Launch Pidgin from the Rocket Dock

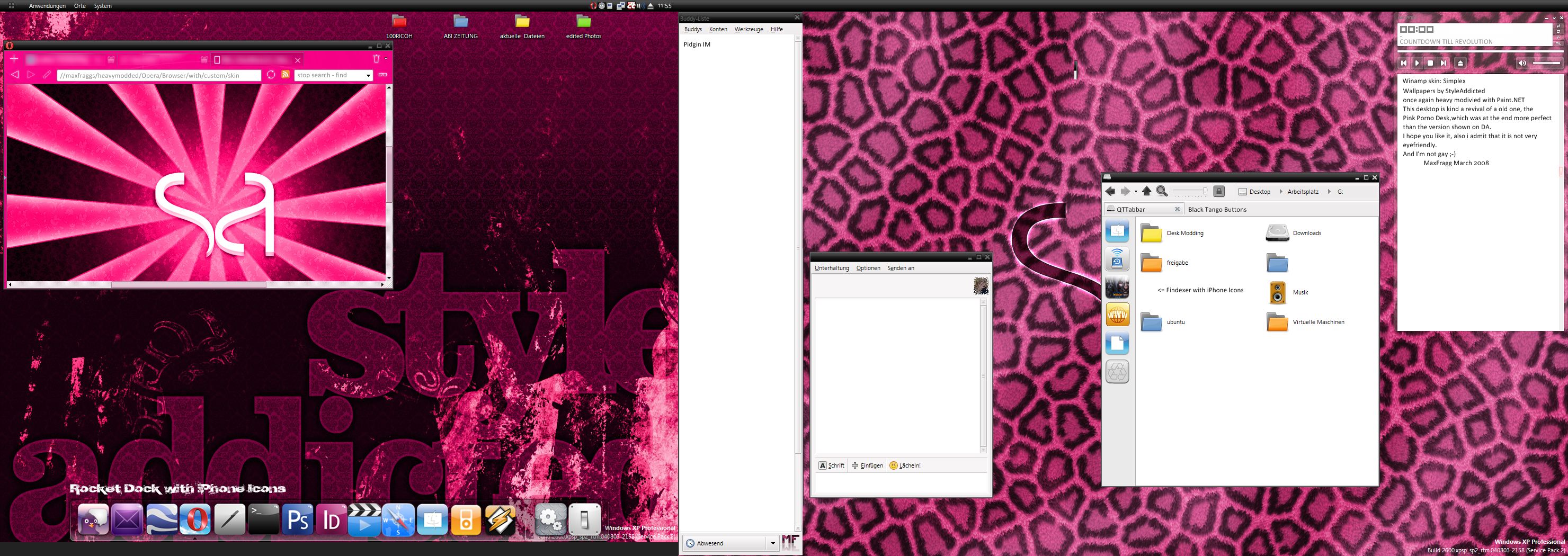93,519
